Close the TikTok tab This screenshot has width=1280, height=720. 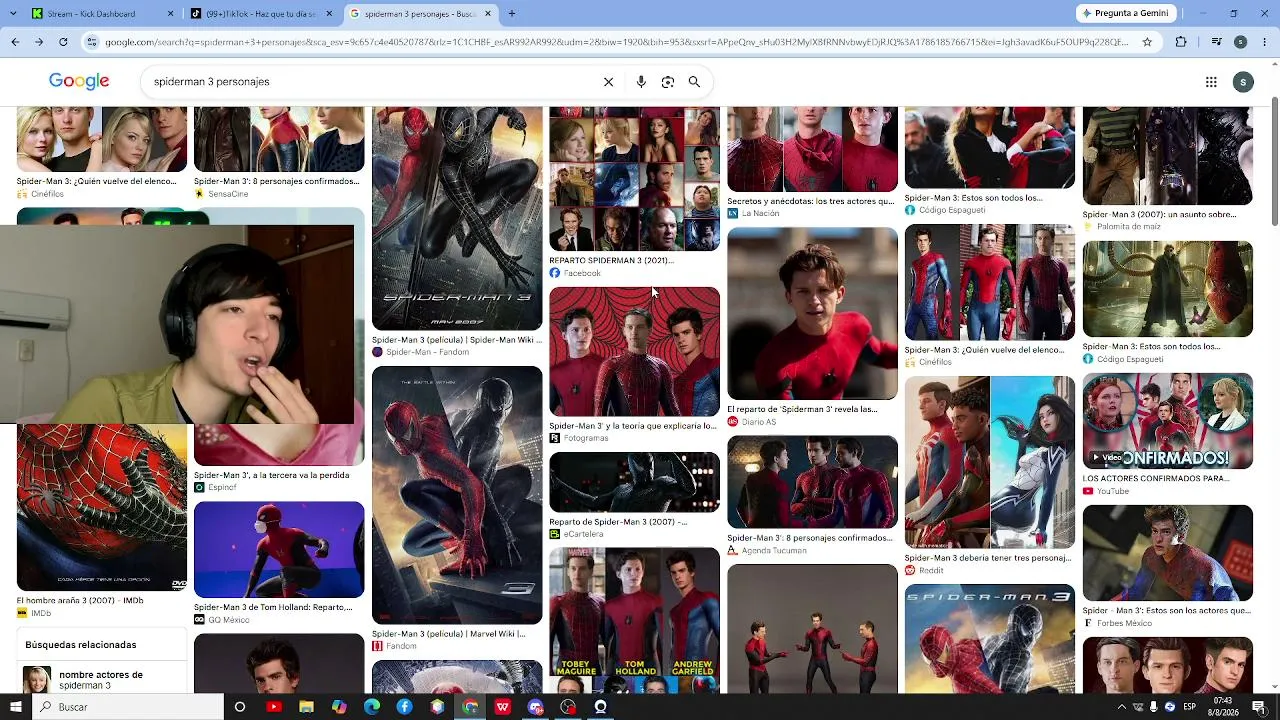coord(329,14)
